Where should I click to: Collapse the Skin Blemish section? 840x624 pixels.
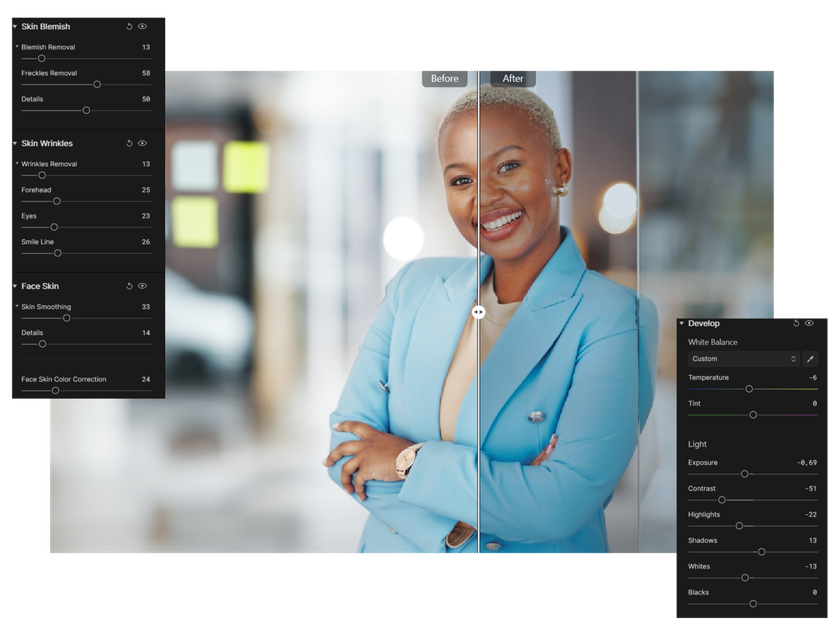(15, 26)
